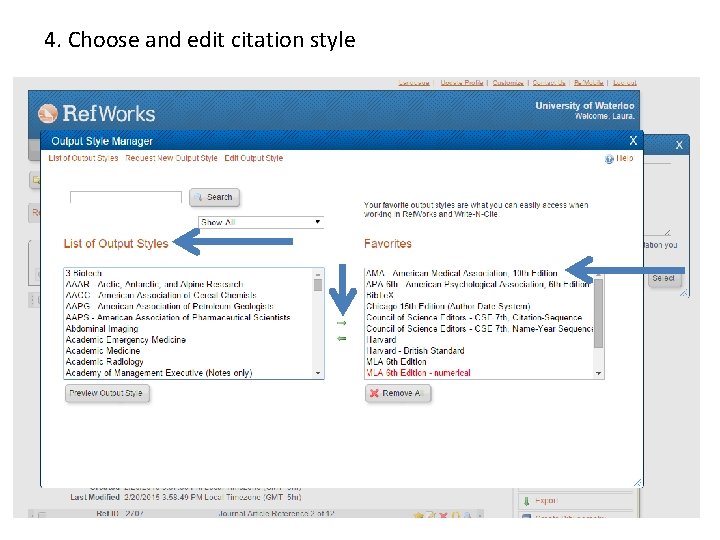Select AAPG American Association of Petroleum Geologists
720x540 pixels.
tap(169, 306)
